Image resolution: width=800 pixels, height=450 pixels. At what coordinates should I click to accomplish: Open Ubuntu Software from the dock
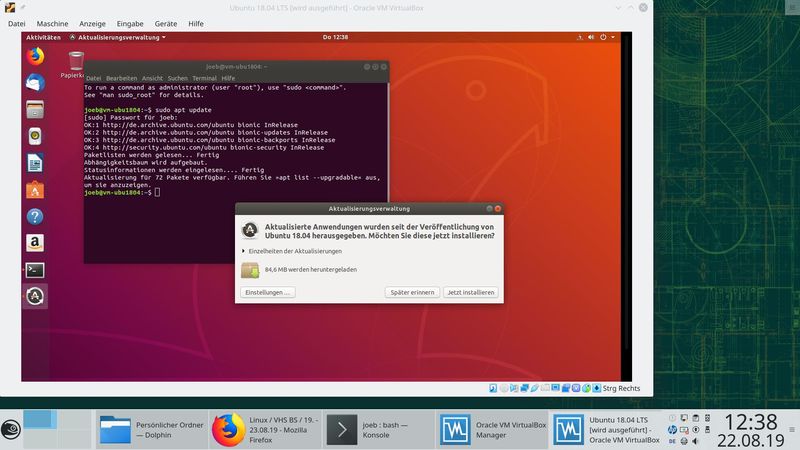click(35, 189)
